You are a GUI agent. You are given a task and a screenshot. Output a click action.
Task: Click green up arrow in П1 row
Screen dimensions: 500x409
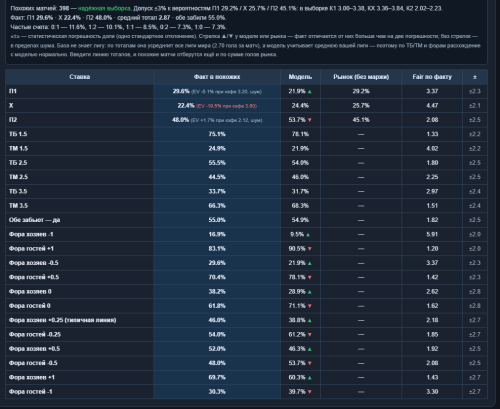310,91
